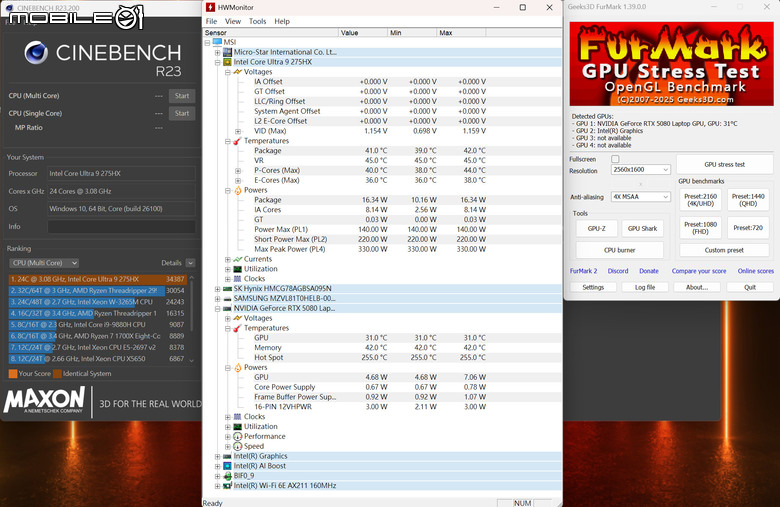Click the Cinebench Info input field
The width and height of the screenshot is (780, 507).
(121, 227)
